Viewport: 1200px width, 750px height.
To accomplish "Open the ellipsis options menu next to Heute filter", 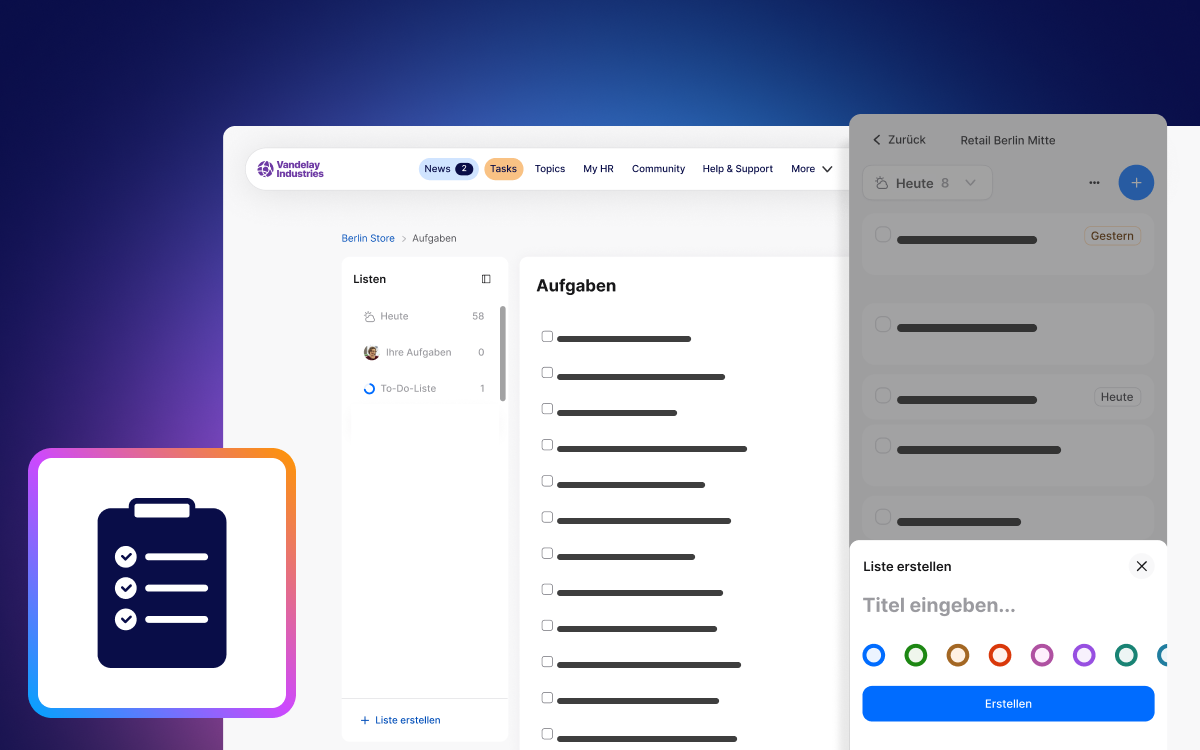I will [x=1094, y=182].
